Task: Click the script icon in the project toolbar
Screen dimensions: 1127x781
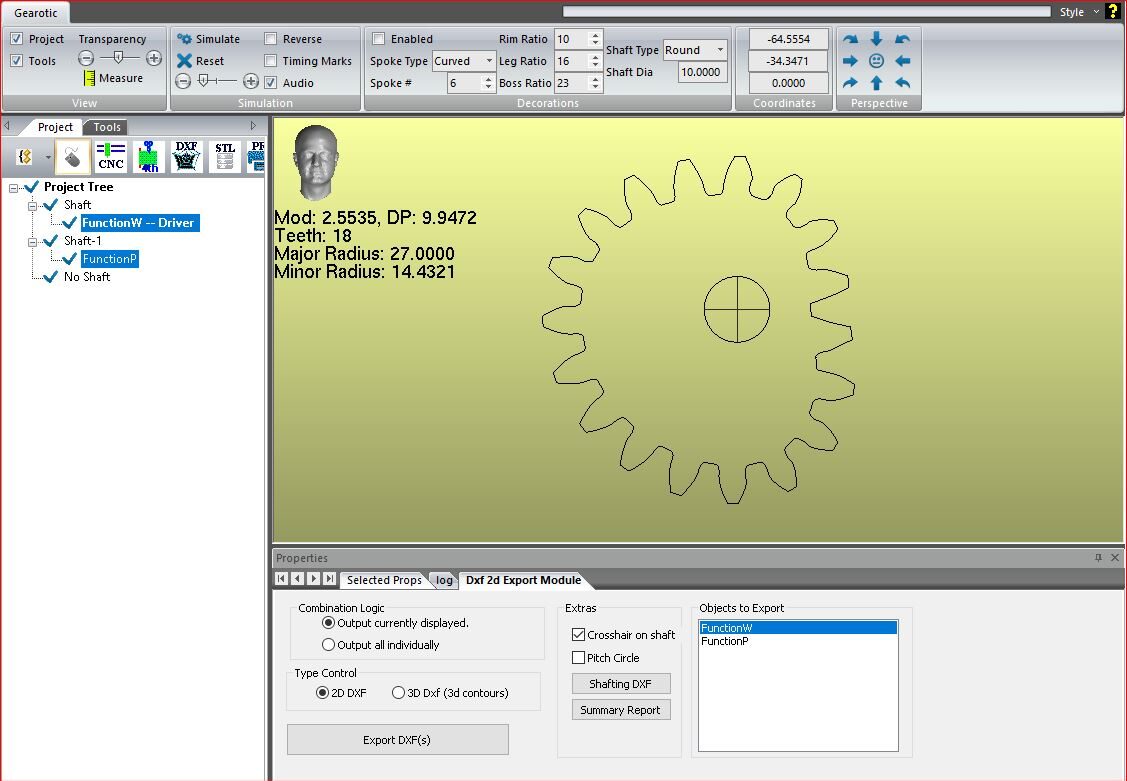Action: (25, 157)
